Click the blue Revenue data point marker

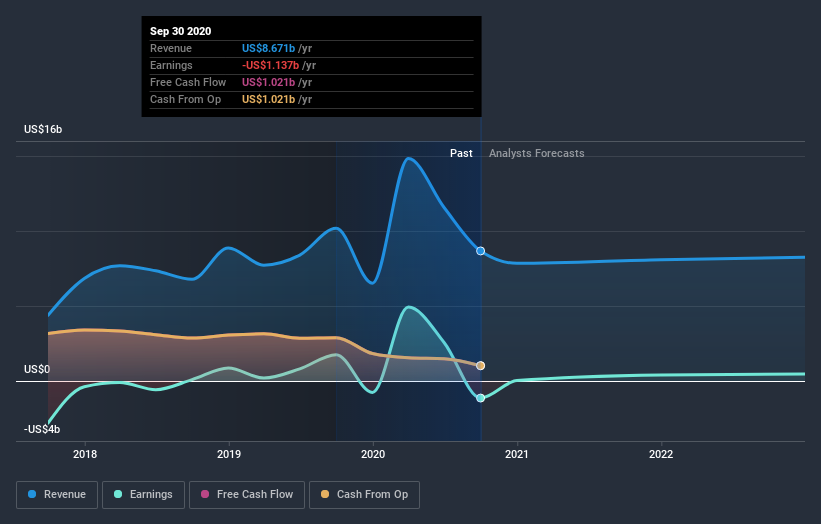tap(480, 251)
